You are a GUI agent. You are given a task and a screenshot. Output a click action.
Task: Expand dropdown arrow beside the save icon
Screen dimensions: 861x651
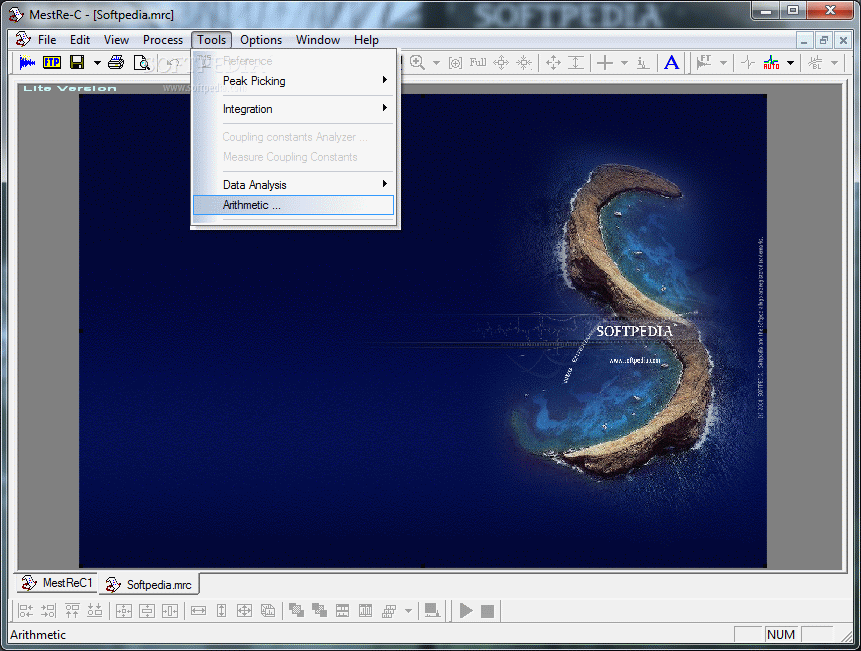(97, 63)
